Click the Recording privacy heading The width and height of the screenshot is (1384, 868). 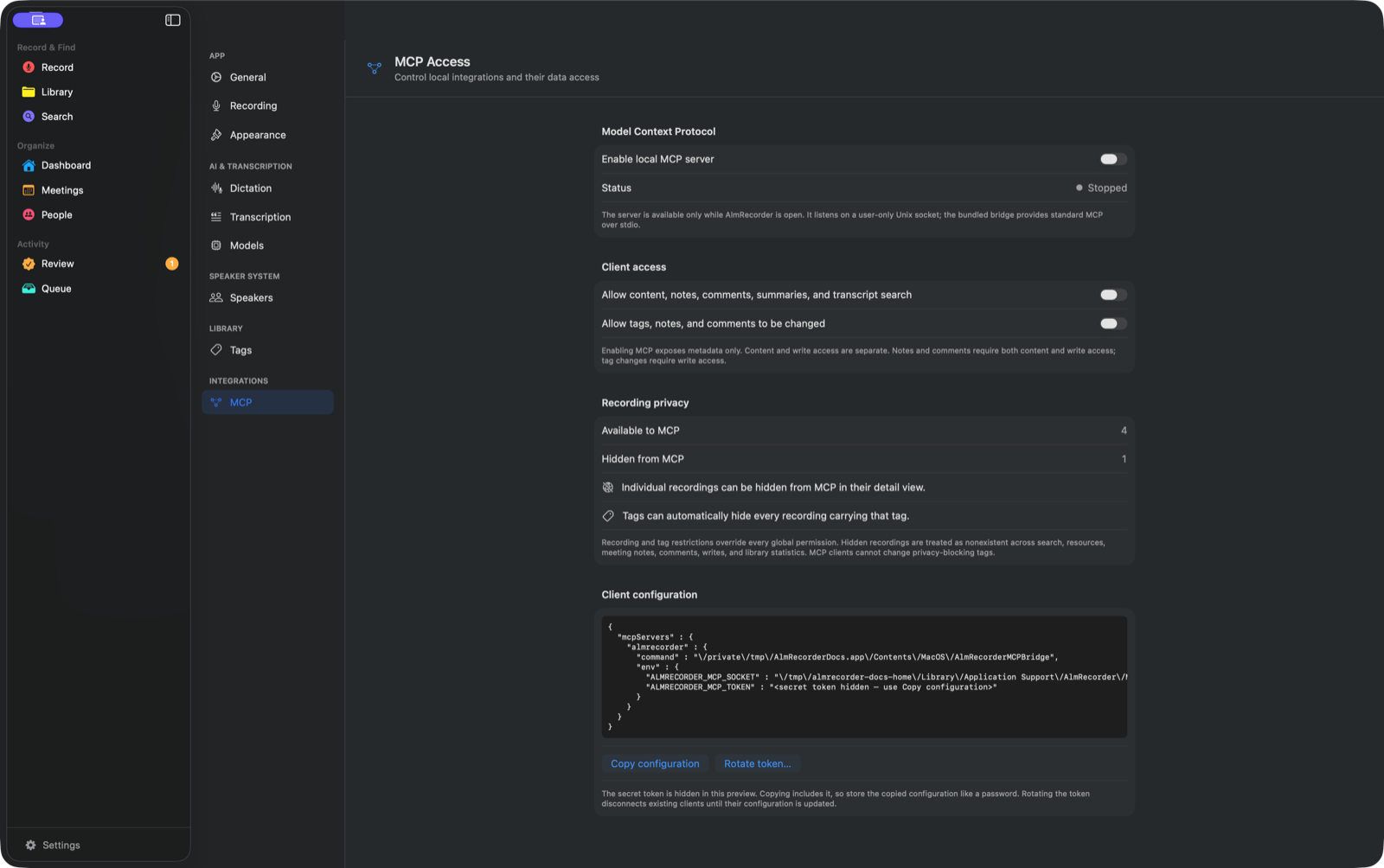645,403
